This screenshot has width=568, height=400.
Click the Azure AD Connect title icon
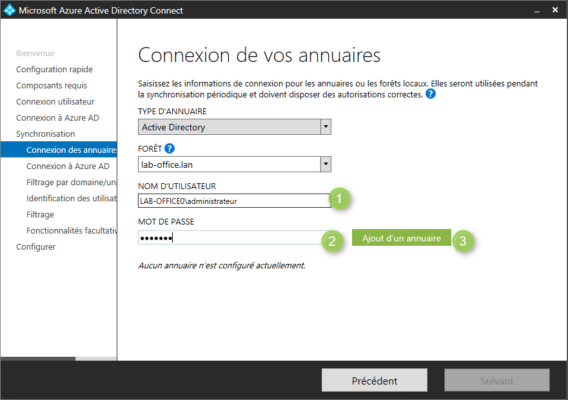click(x=9, y=10)
